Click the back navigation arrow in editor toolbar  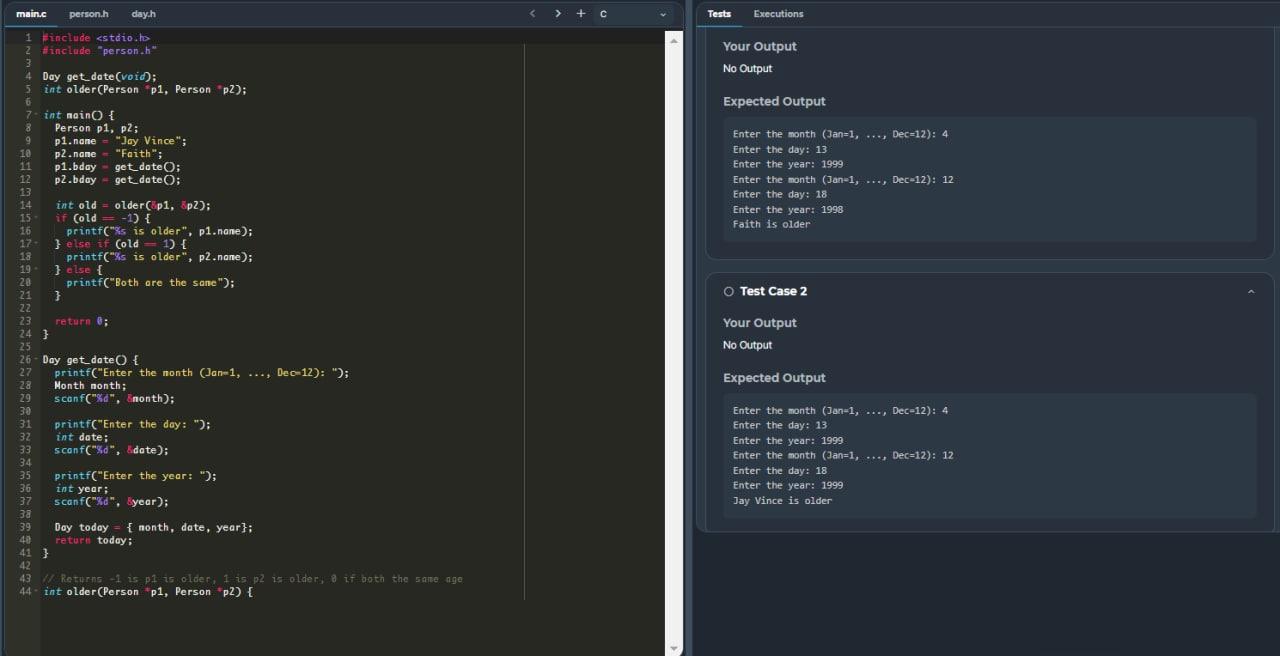533,14
